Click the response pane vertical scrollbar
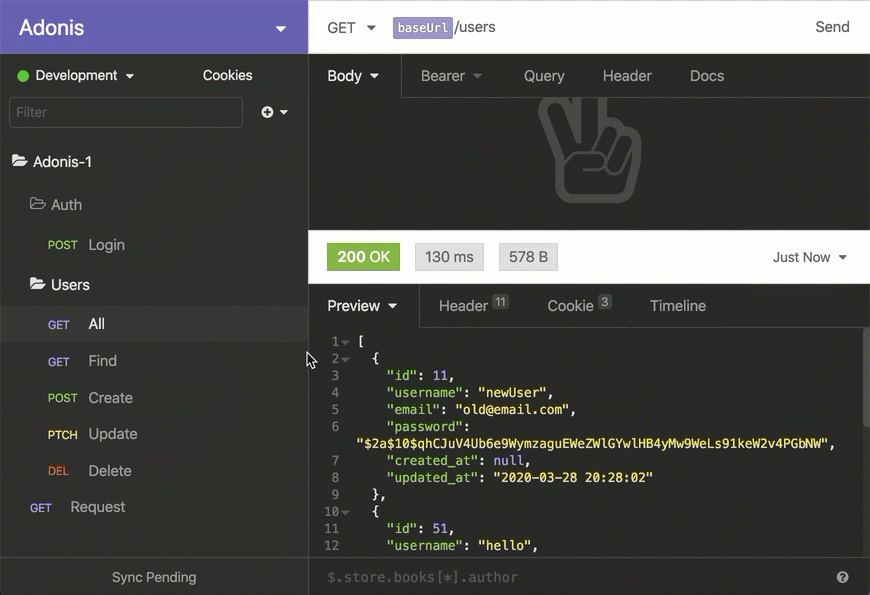The width and height of the screenshot is (870, 595). point(866,377)
